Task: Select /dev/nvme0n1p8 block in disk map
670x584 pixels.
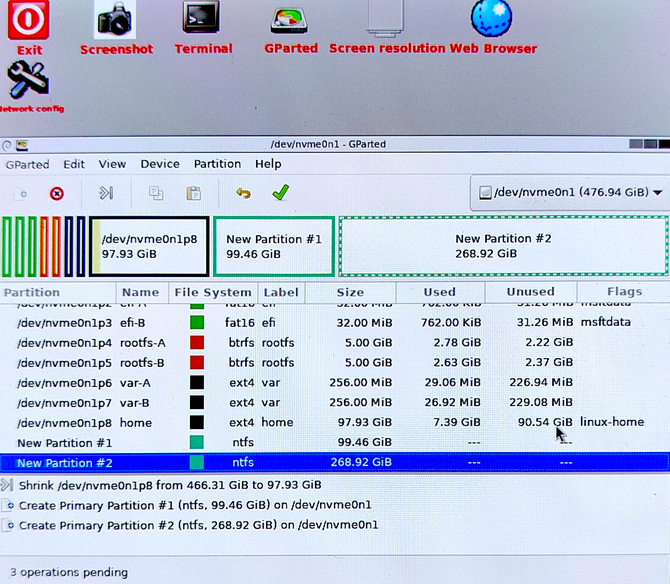Action: [x=149, y=247]
